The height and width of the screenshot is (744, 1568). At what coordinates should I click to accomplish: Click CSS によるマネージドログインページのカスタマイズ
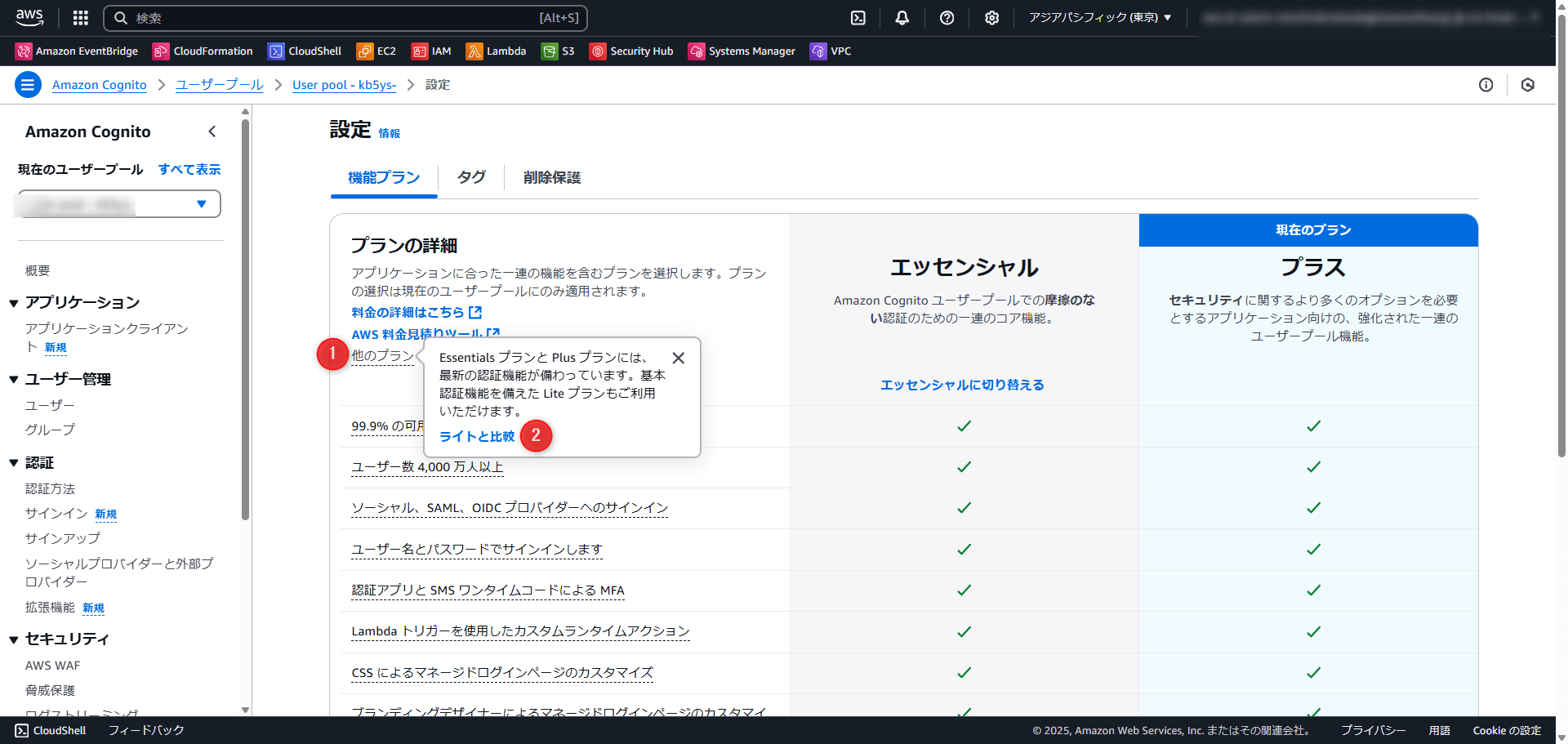[x=502, y=673]
